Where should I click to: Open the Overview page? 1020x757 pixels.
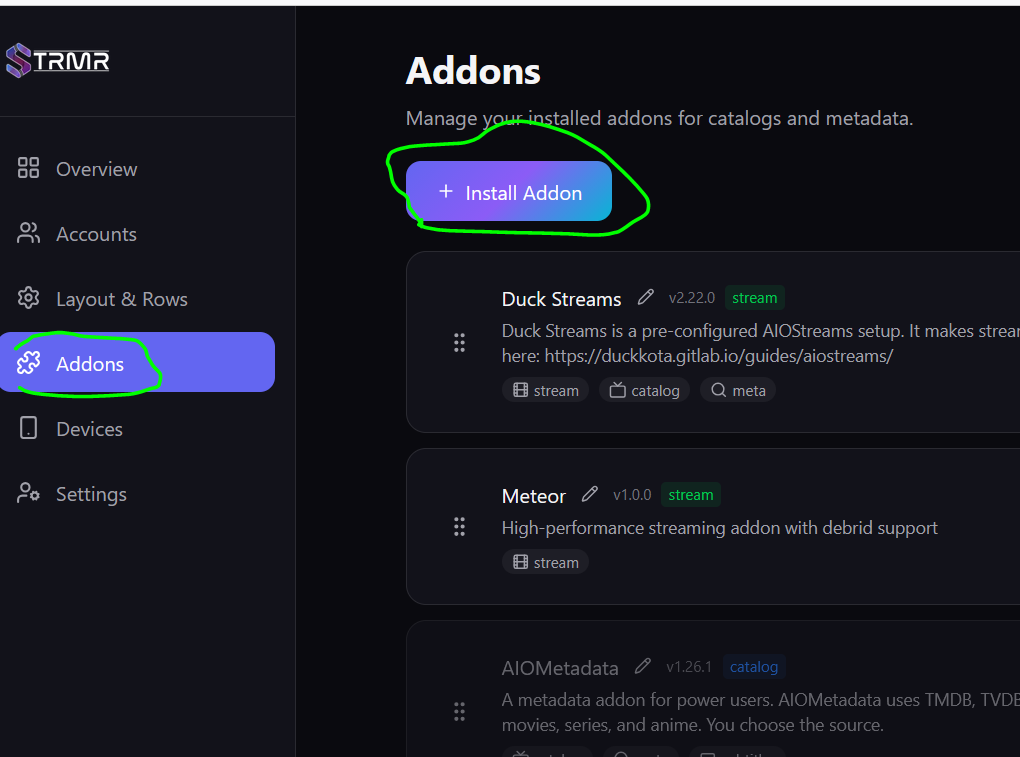tap(96, 169)
